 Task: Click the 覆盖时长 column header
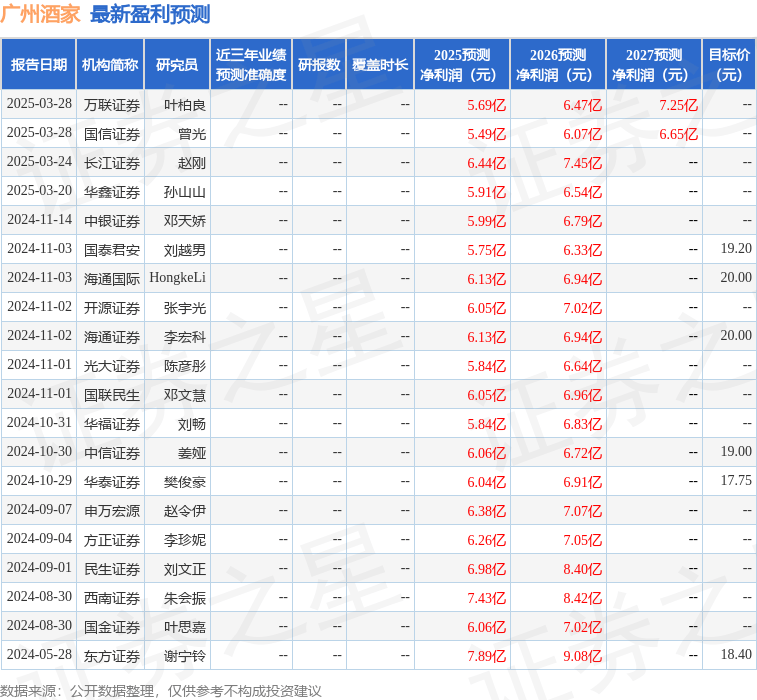pyautogui.click(x=380, y=65)
